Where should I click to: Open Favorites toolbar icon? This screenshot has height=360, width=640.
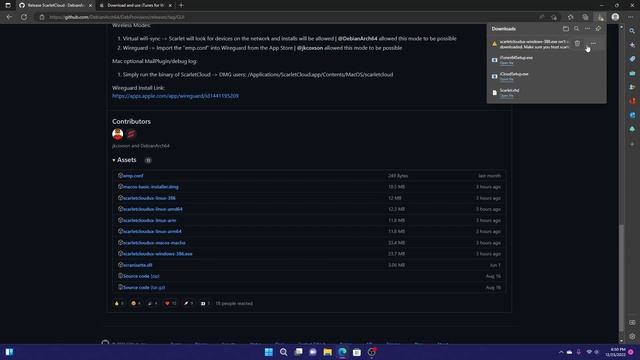(x=571, y=17)
